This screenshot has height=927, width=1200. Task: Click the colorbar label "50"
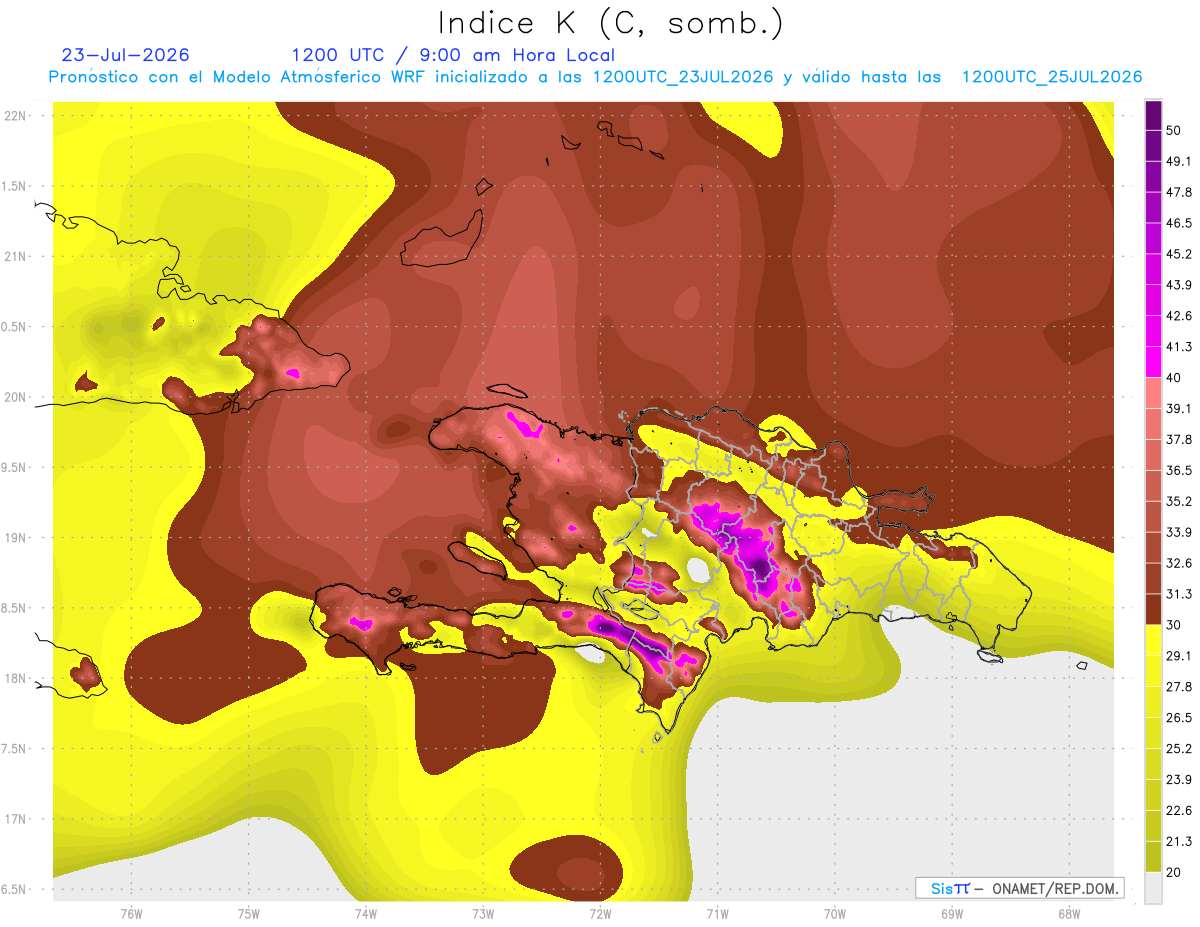1175,131
